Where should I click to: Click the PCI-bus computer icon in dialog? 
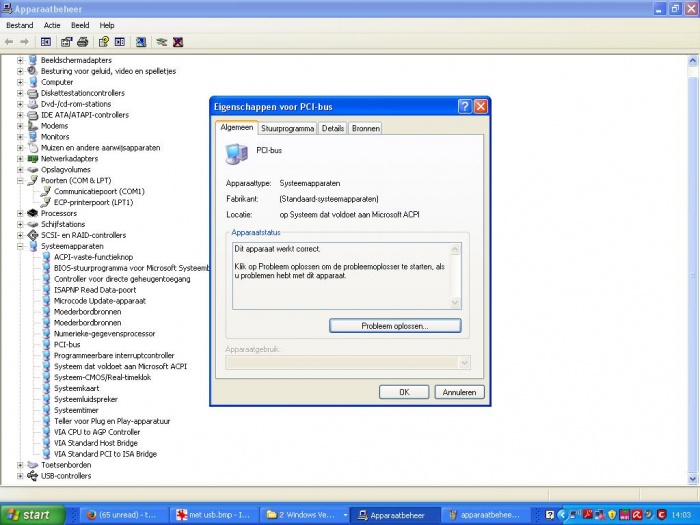coord(237,154)
